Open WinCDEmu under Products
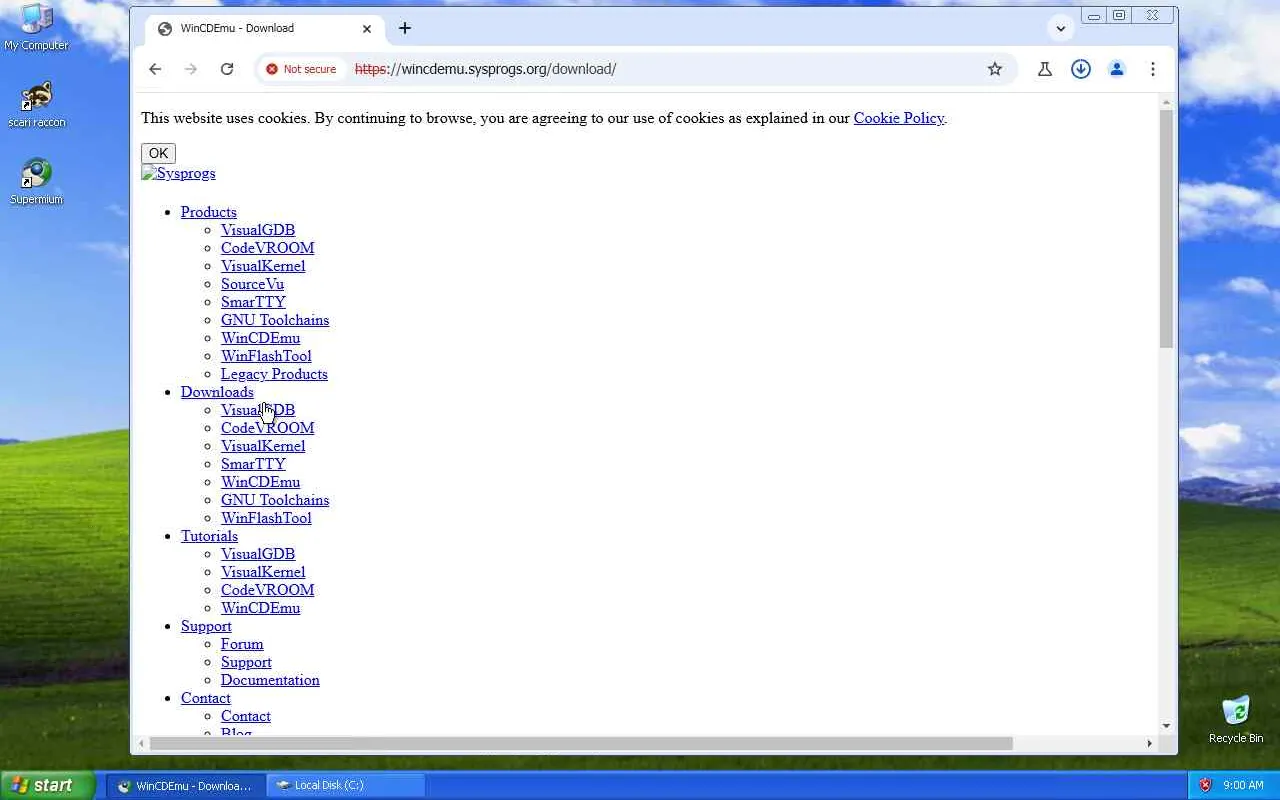The image size is (1280, 800). tap(260, 338)
